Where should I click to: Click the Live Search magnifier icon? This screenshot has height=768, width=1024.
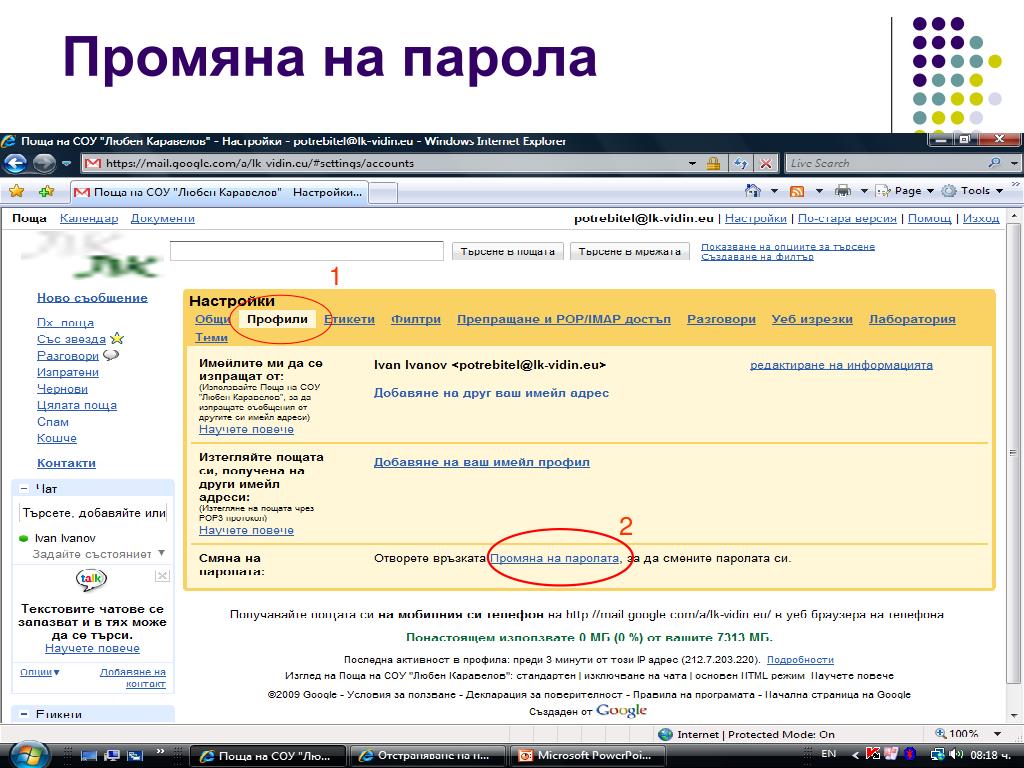pos(995,163)
